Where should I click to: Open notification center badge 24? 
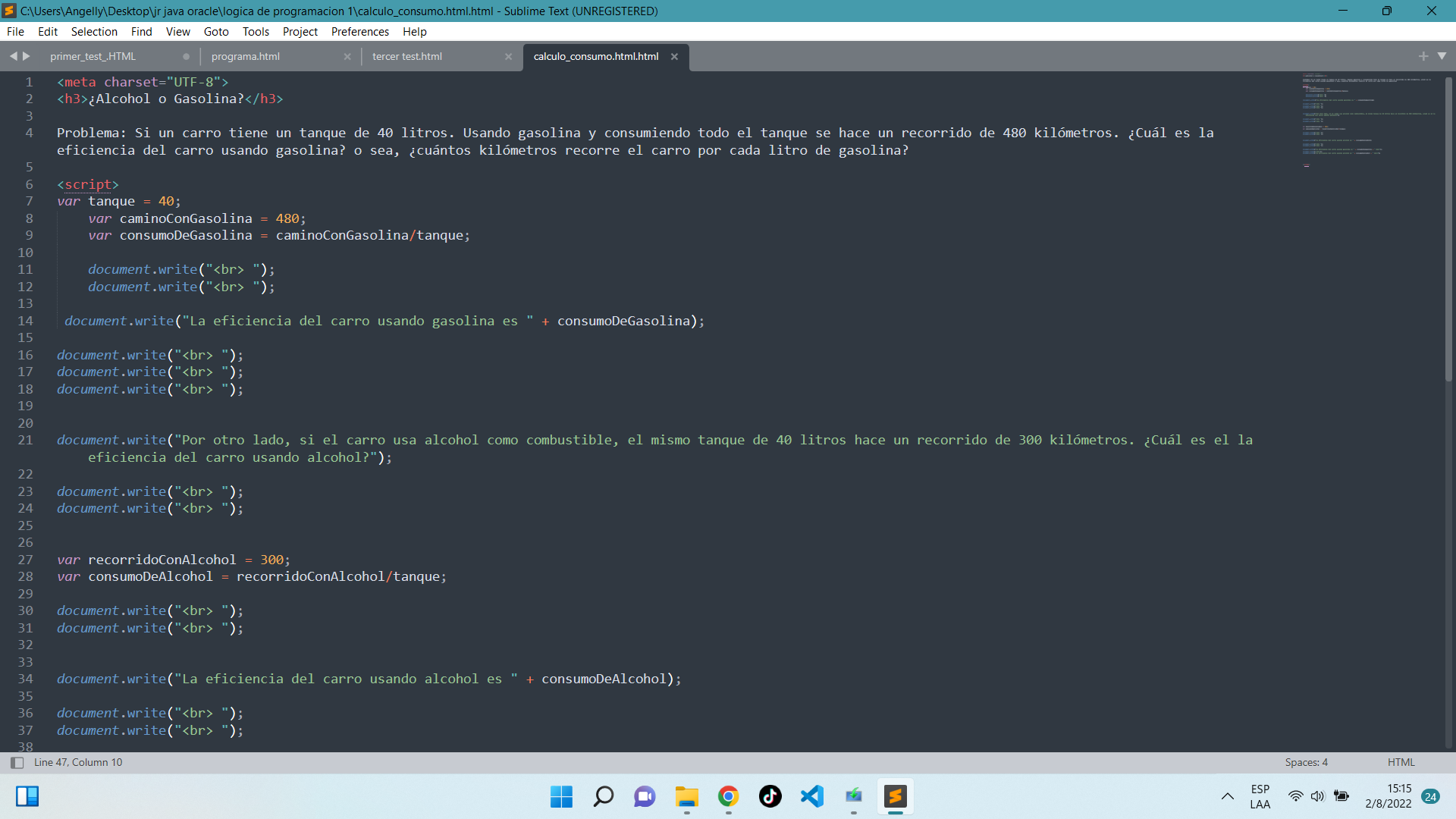tap(1431, 796)
